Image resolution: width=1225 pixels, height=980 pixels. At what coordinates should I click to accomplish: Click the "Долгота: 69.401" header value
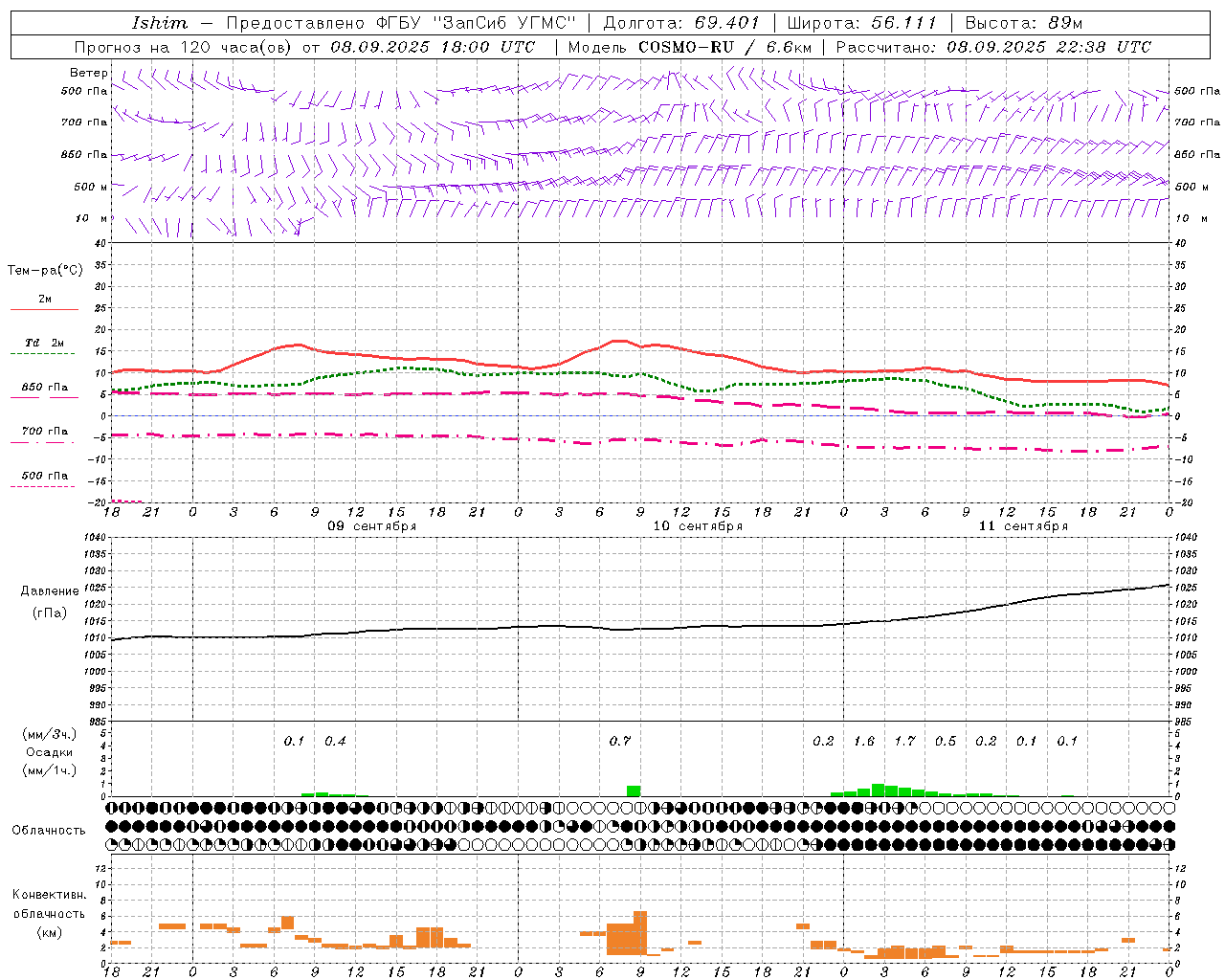click(681, 23)
